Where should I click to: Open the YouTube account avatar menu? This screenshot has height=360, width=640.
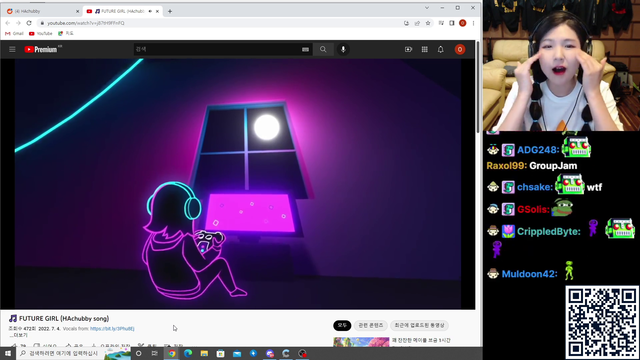coord(460,49)
